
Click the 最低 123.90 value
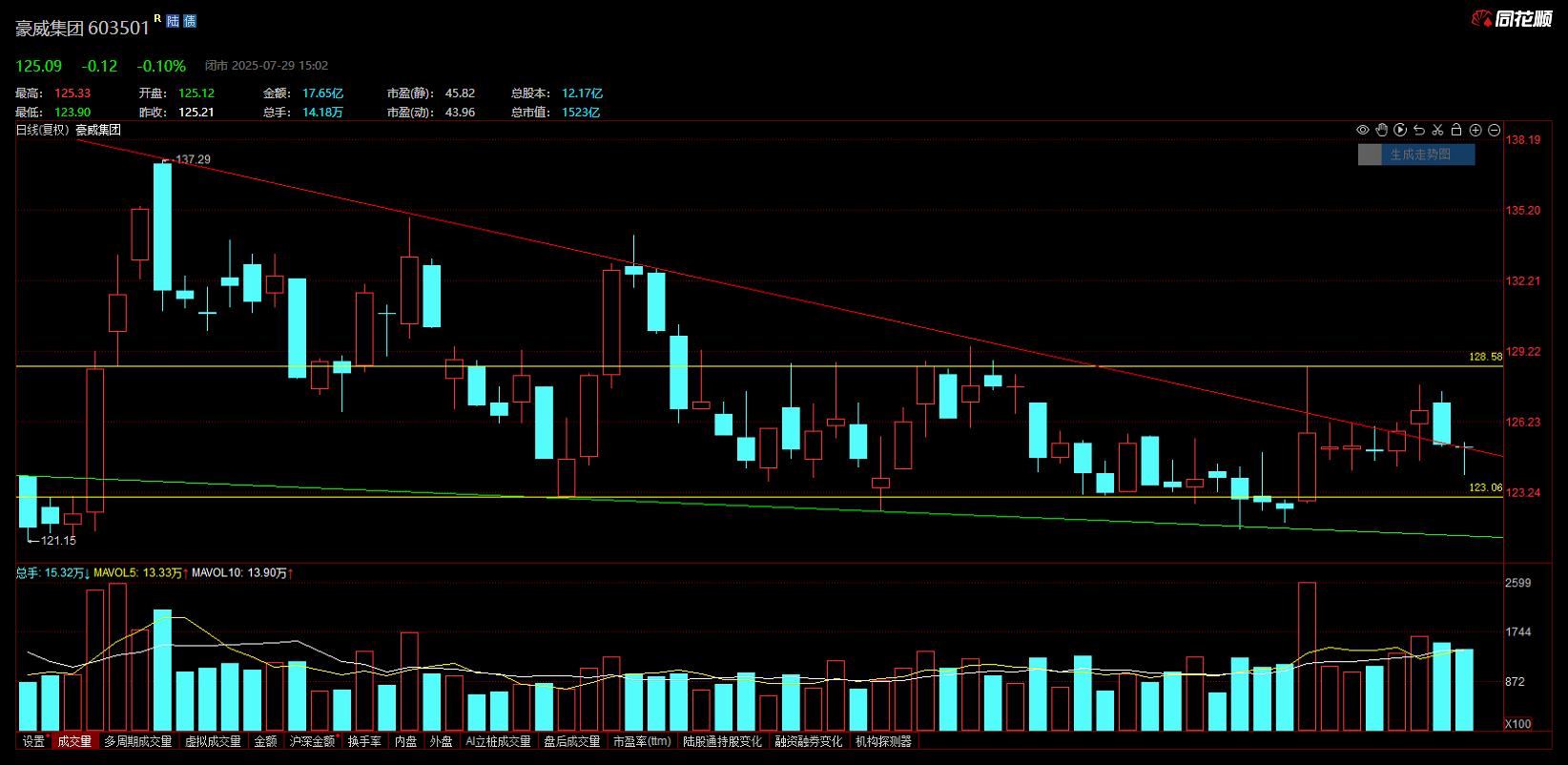click(72, 113)
